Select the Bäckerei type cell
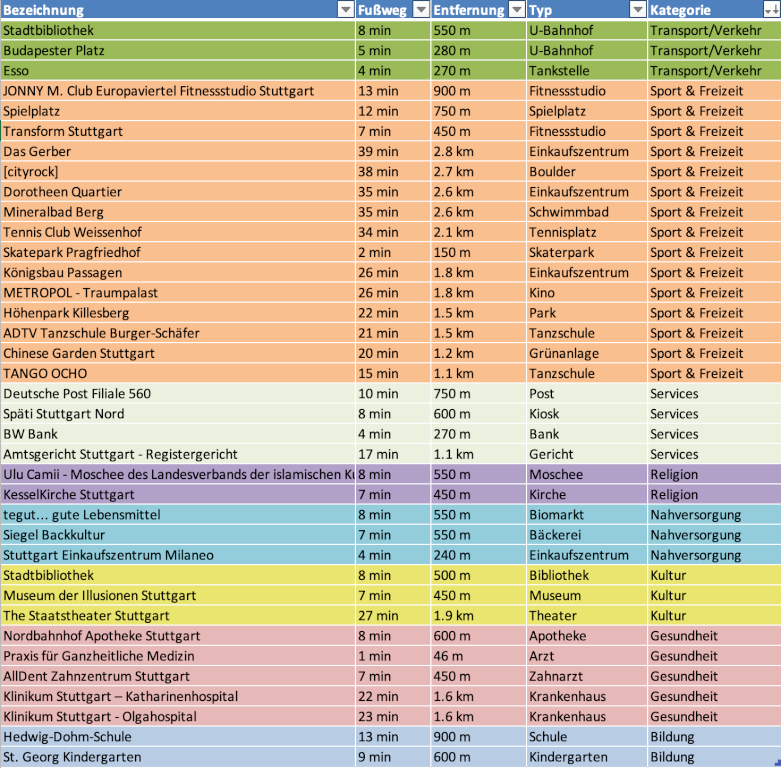Viewport: 781px width, 768px height. pyautogui.click(x=587, y=534)
